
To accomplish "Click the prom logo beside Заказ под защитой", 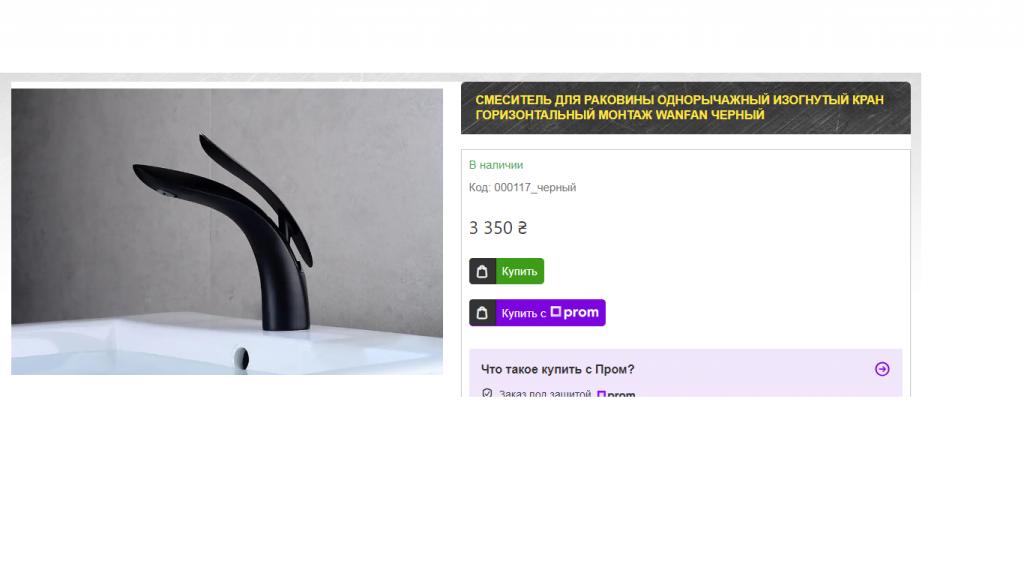I will coord(616,394).
